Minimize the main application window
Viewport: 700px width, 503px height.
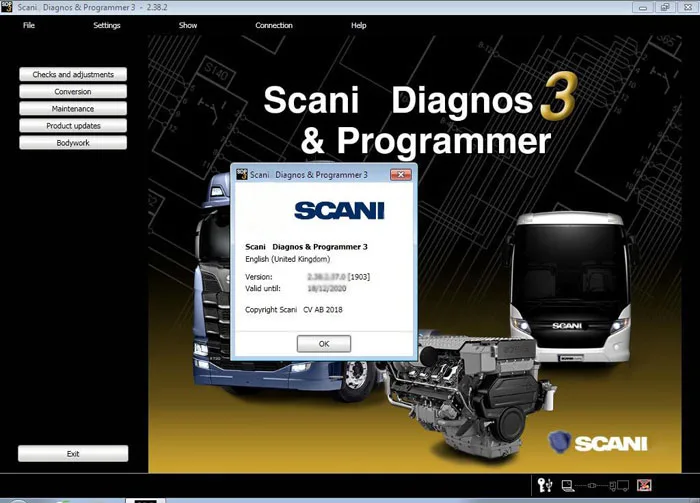click(643, 7)
